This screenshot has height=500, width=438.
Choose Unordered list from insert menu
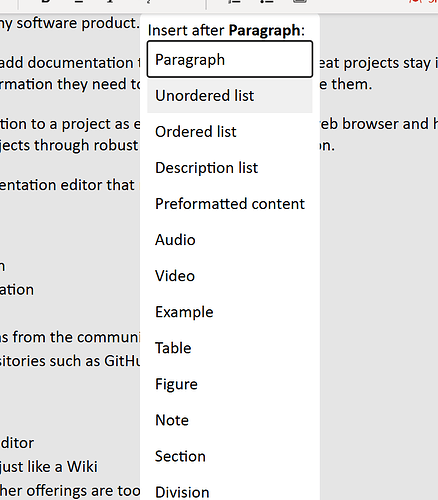pyautogui.click(x=230, y=96)
